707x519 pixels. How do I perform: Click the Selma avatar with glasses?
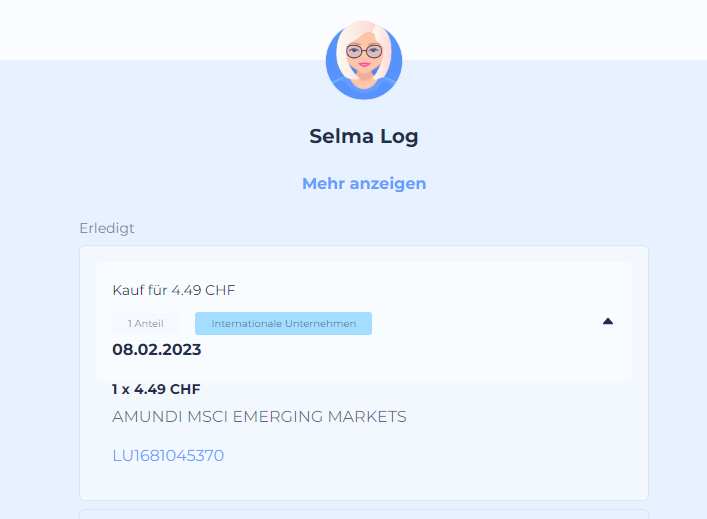coord(364,60)
